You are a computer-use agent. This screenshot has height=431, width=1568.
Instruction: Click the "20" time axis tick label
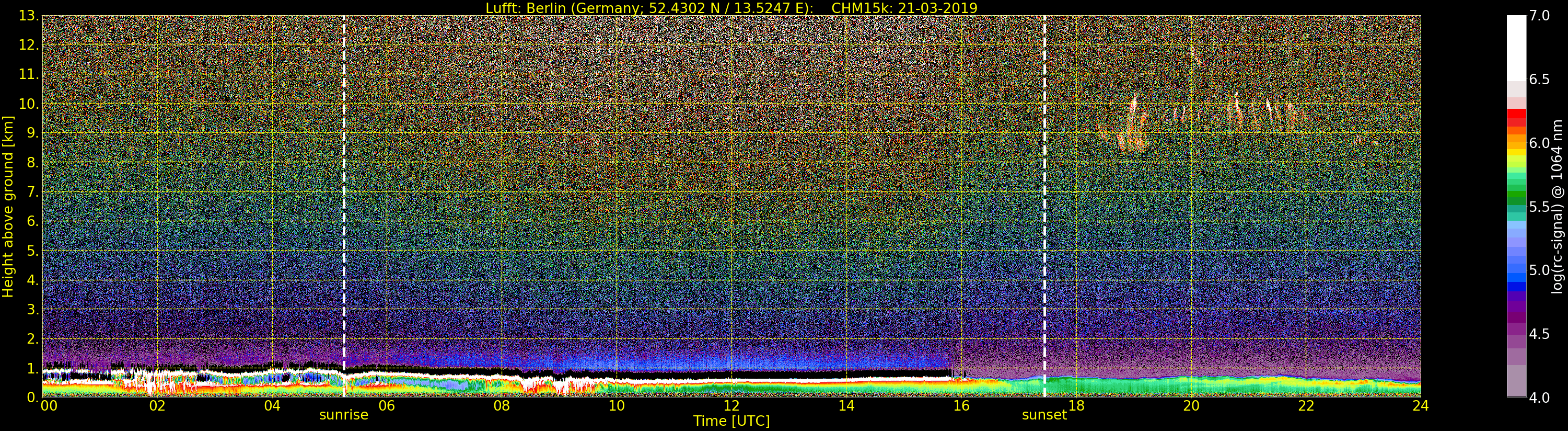1191,406
